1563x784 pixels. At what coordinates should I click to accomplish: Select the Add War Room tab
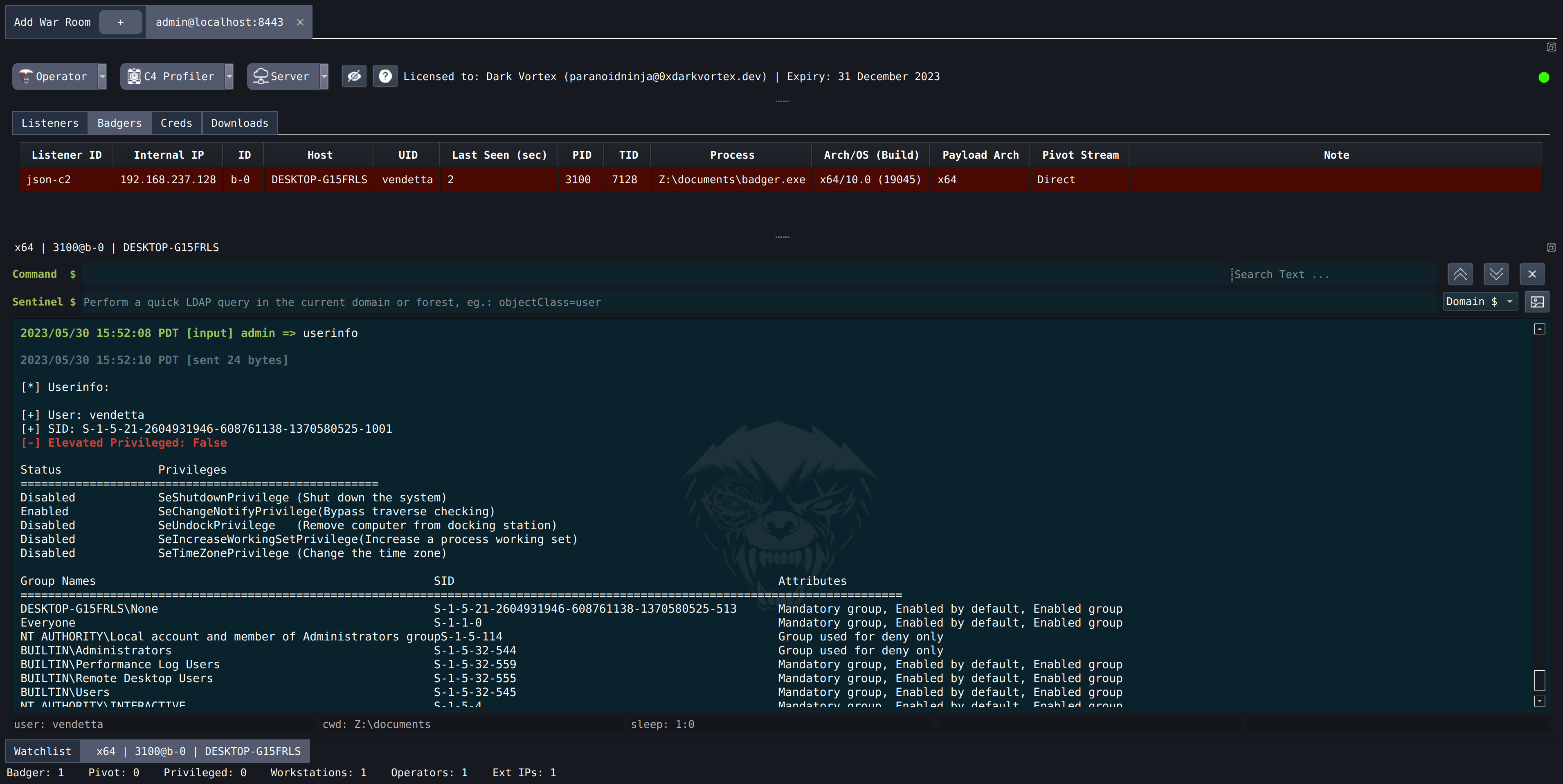click(x=52, y=22)
